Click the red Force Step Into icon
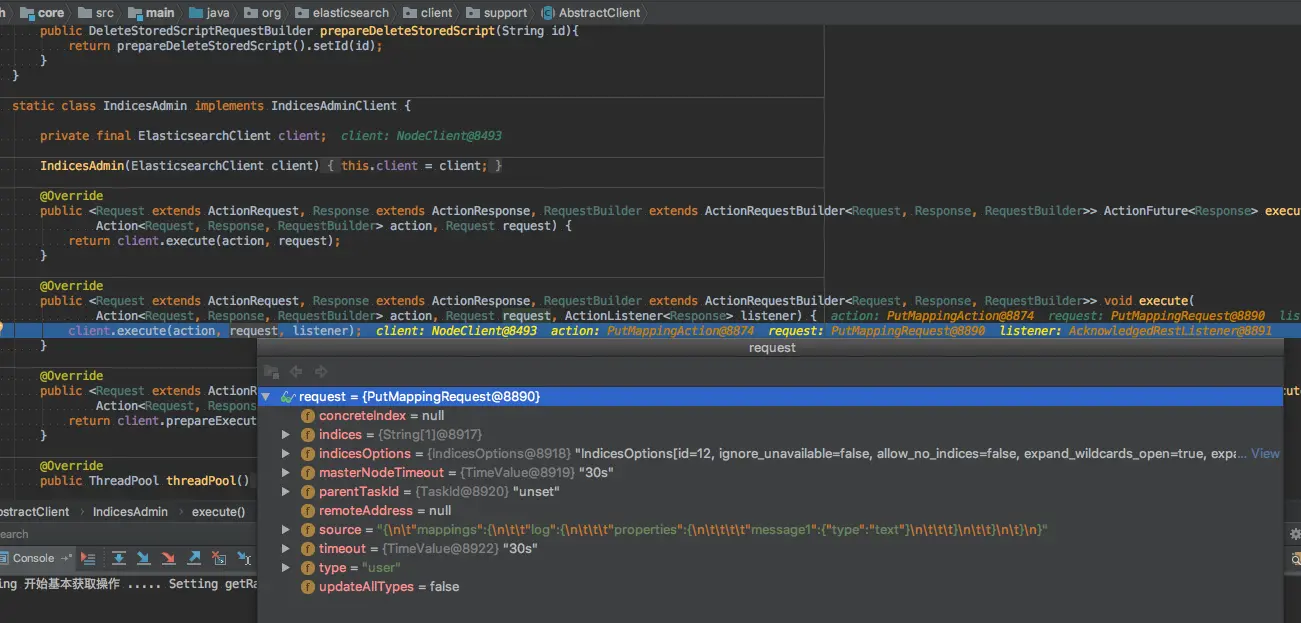 click(x=168, y=558)
